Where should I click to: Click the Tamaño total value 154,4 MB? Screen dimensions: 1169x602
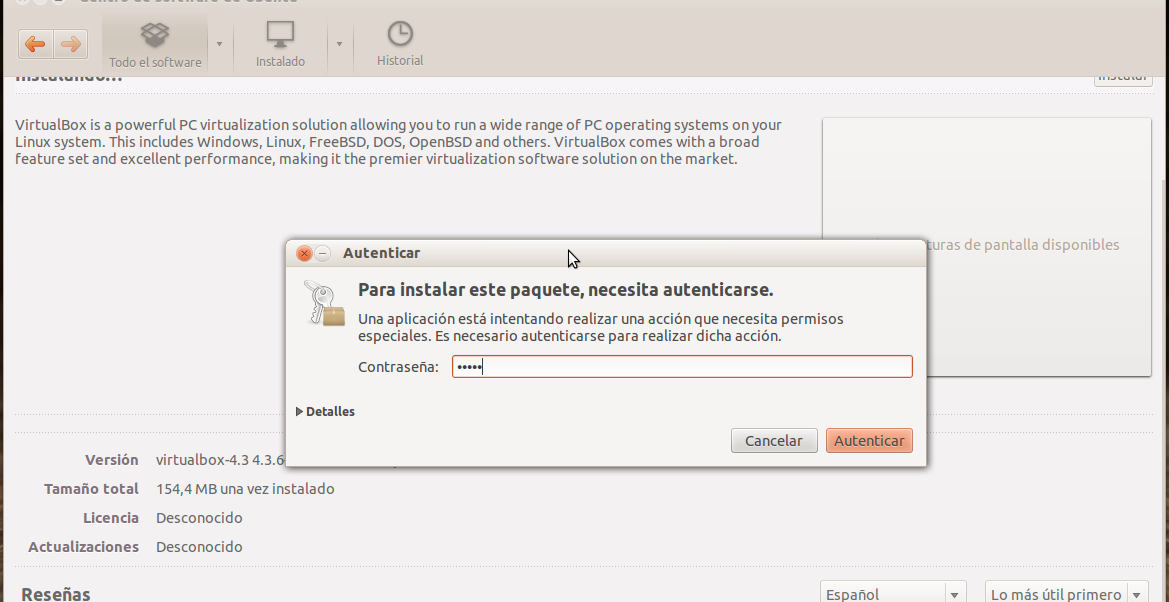(x=245, y=489)
